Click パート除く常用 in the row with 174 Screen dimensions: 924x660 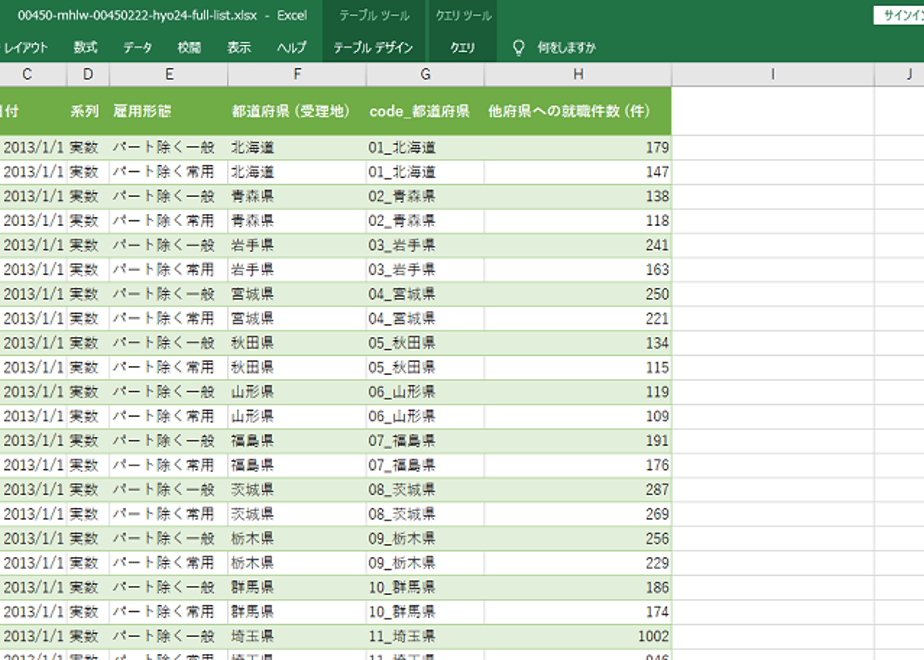click(169, 612)
